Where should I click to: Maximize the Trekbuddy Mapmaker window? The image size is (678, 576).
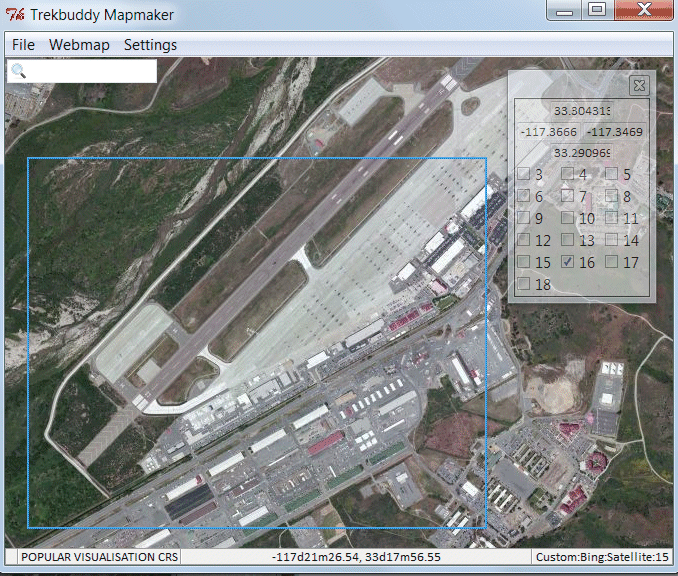pos(597,10)
